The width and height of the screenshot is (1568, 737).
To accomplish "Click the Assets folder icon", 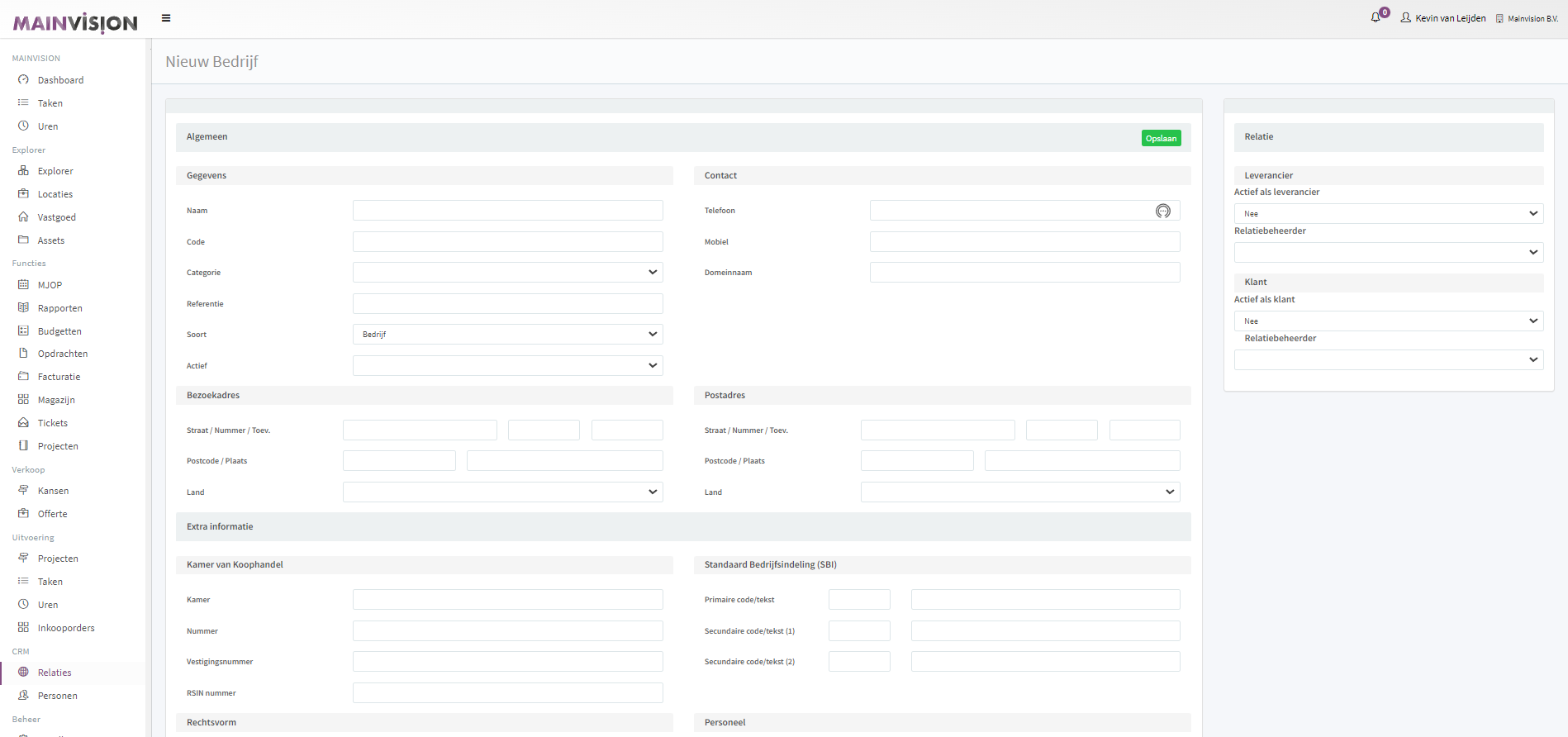I will [23, 240].
